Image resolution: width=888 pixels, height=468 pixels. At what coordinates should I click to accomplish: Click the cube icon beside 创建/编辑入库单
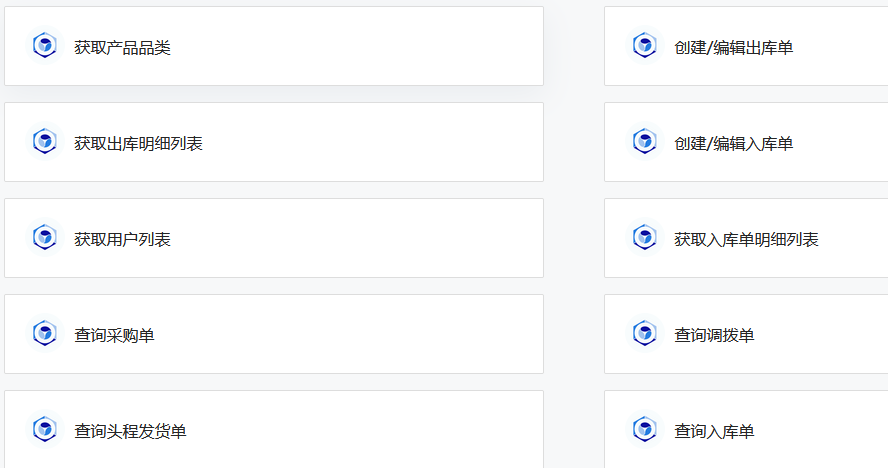[x=644, y=142]
